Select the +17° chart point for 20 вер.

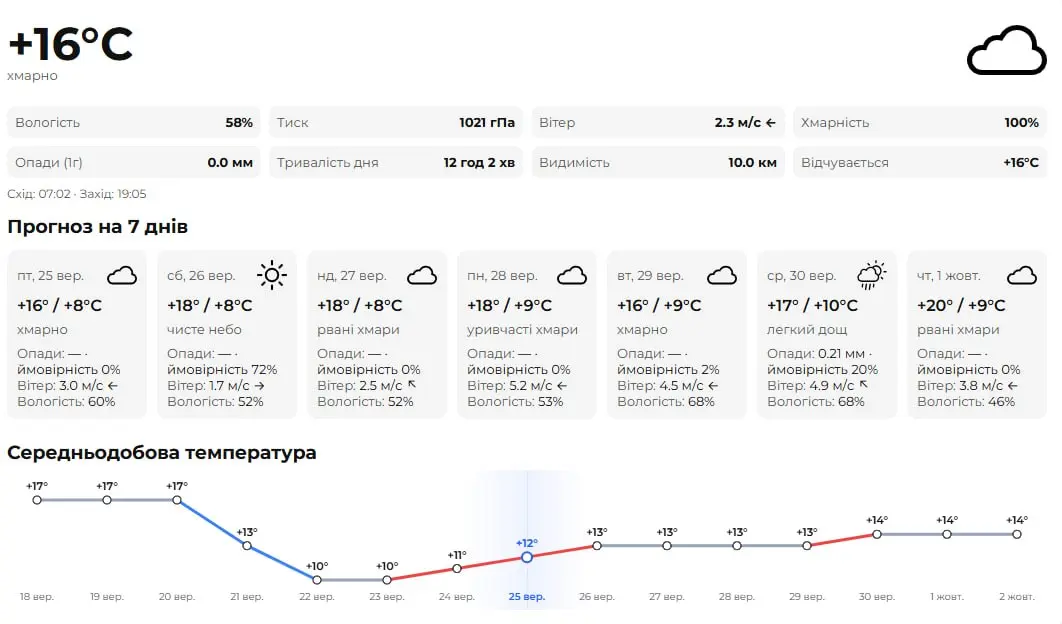[177, 500]
